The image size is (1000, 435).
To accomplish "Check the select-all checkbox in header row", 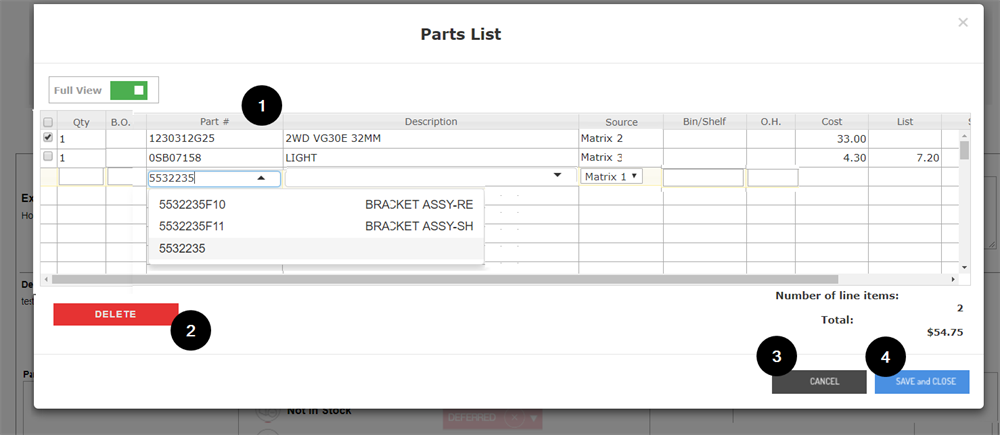I will point(48,122).
